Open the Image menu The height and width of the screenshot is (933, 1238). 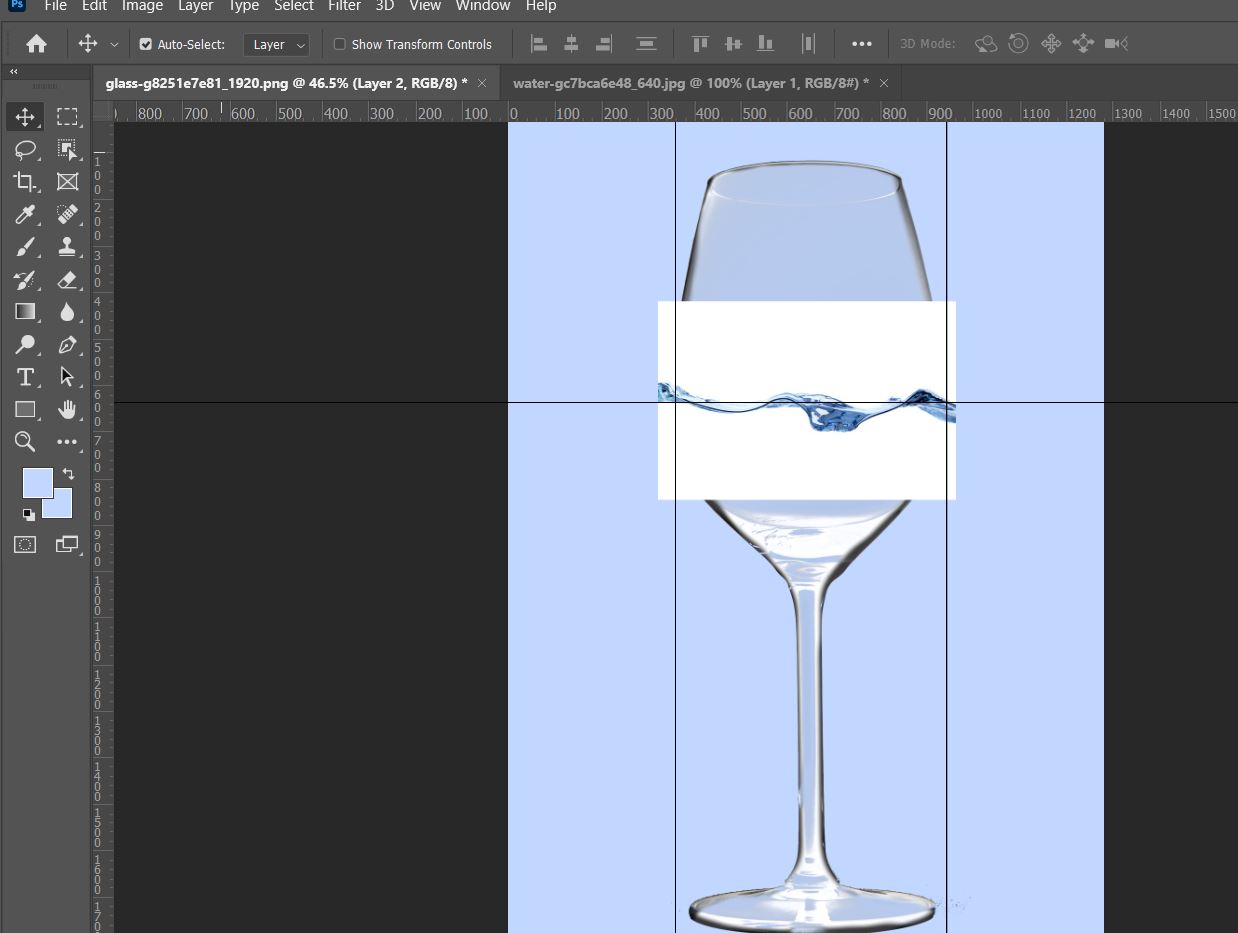point(142,6)
